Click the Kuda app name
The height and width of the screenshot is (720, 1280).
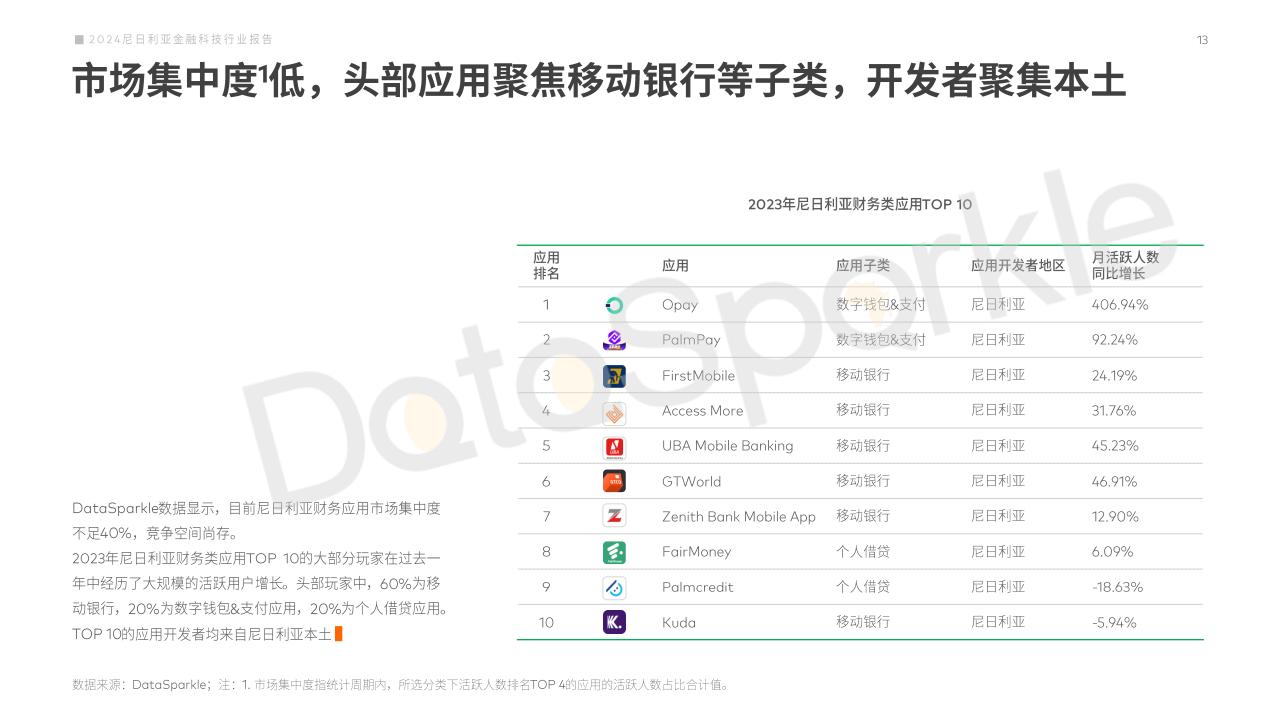pyautogui.click(x=679, y=622)
